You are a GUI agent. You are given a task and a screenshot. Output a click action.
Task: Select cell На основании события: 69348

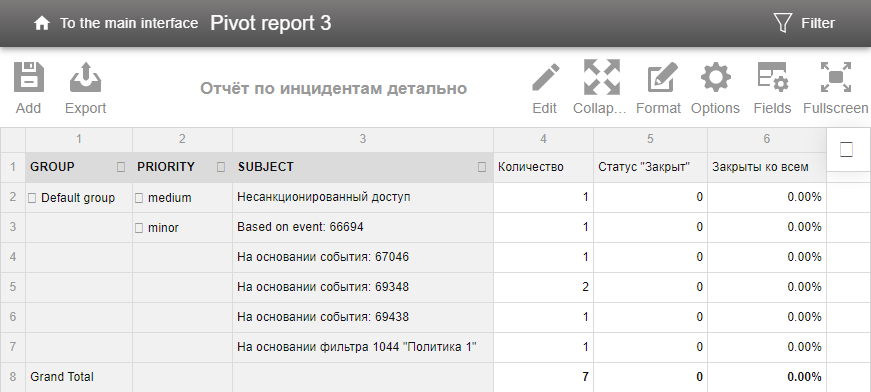pos(363,288)
